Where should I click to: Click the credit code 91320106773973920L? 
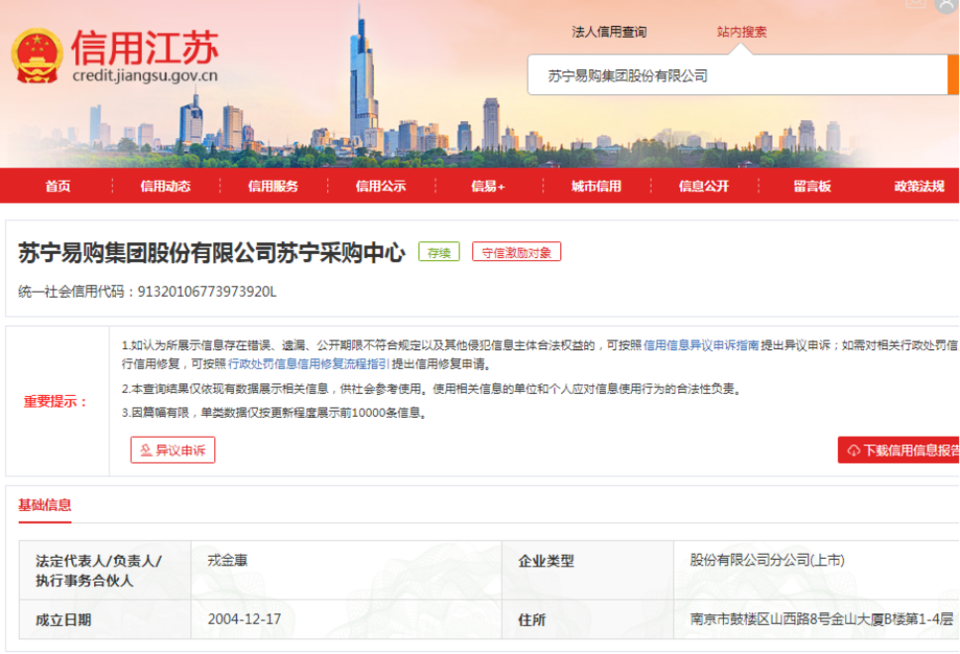(207, 292)
